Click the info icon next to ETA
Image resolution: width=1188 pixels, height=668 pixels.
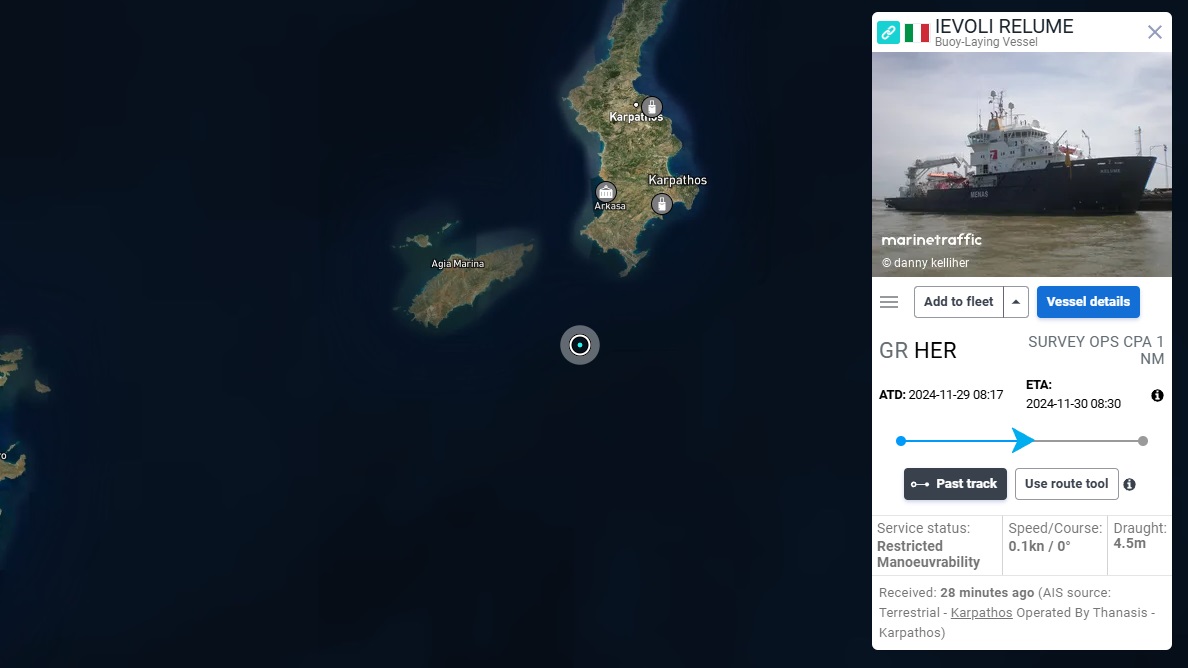pyautogui.click(x=1157, y=395)
